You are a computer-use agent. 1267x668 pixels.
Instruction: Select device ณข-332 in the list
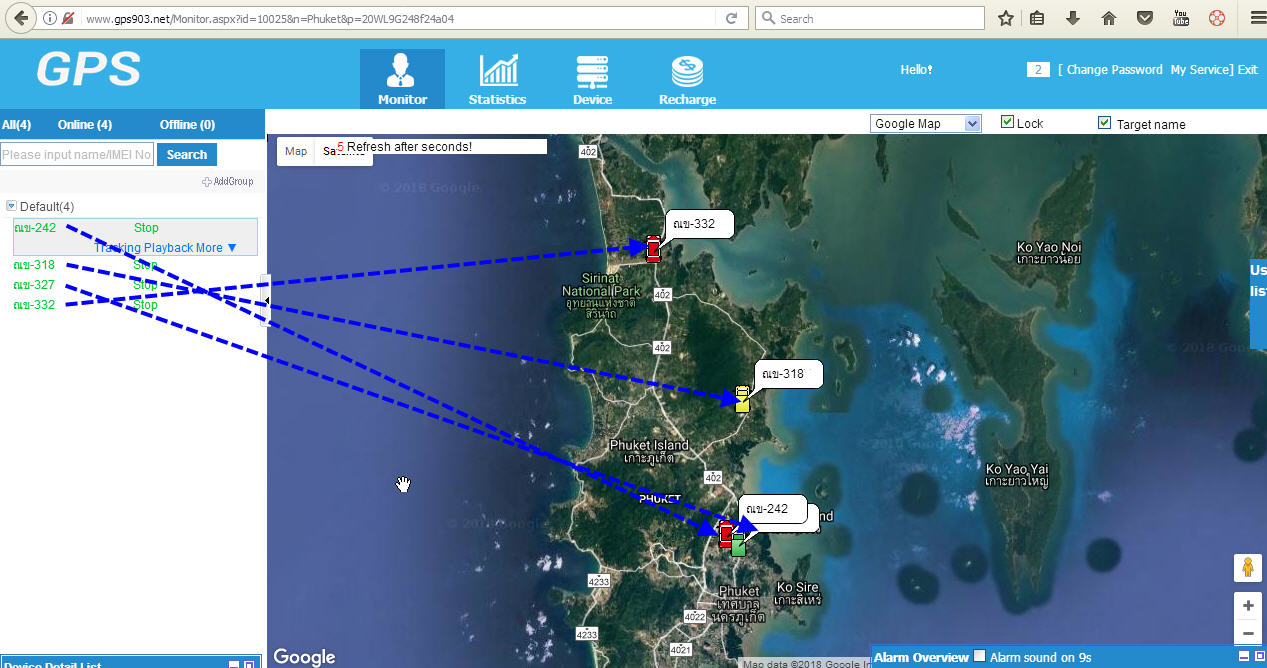(35, 305)
